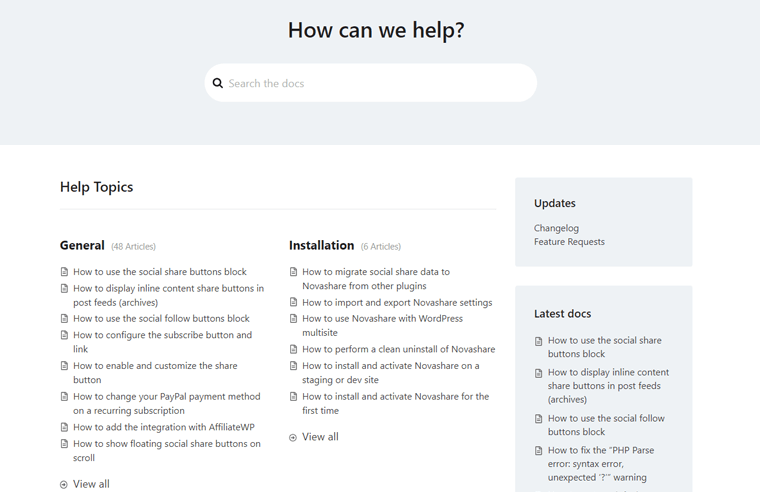
Task: Open article on installing Novashare first time
Action: 396,403
